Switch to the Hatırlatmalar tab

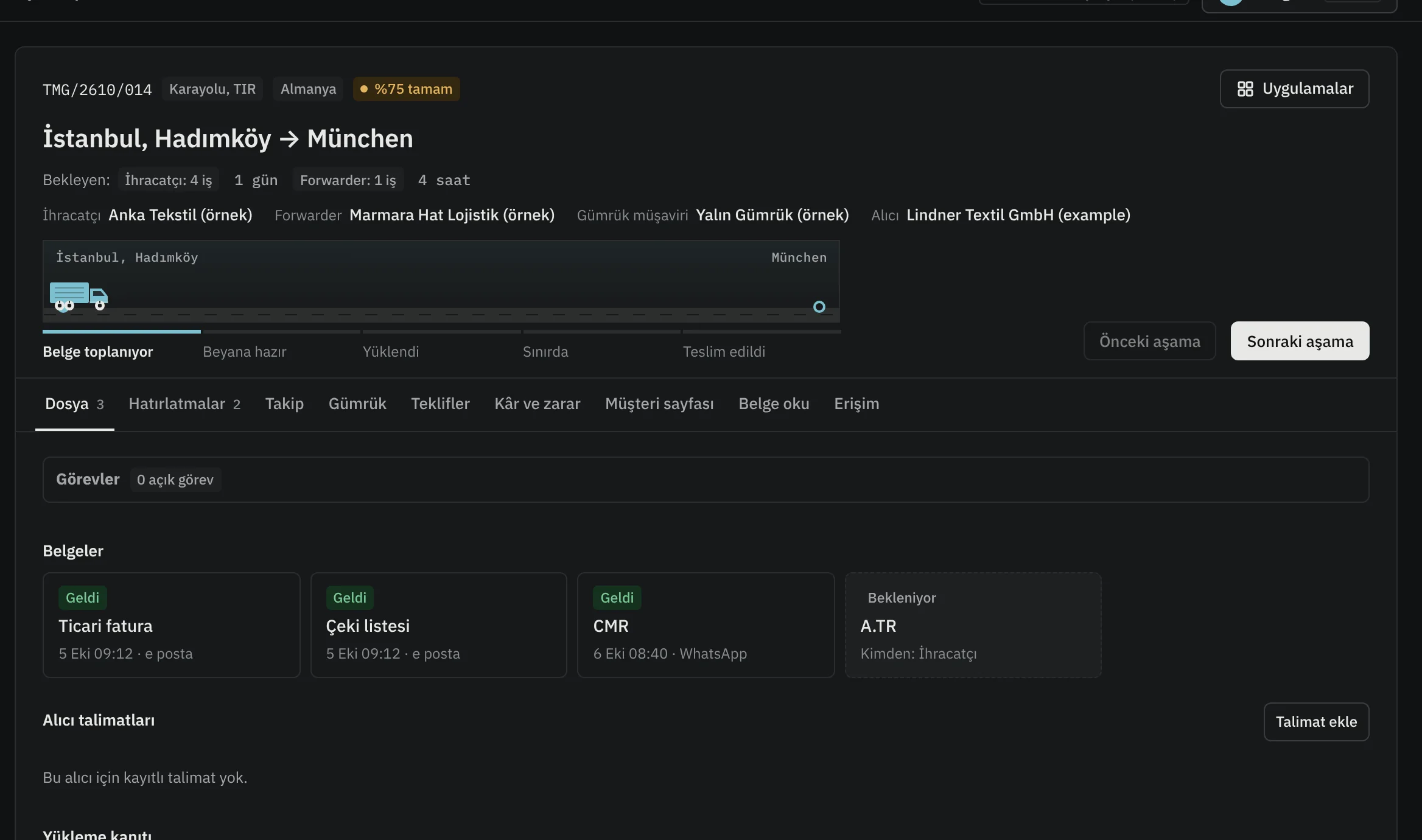[x=184, y=404]
